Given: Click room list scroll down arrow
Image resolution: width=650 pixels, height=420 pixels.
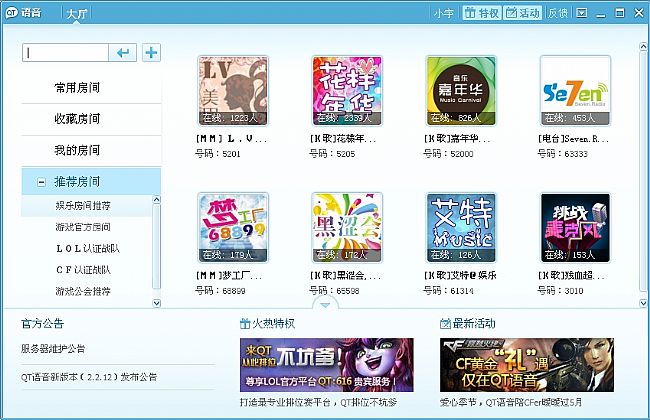Looking at the screenshot, I should pyautogui.click(x=643, y=303).
